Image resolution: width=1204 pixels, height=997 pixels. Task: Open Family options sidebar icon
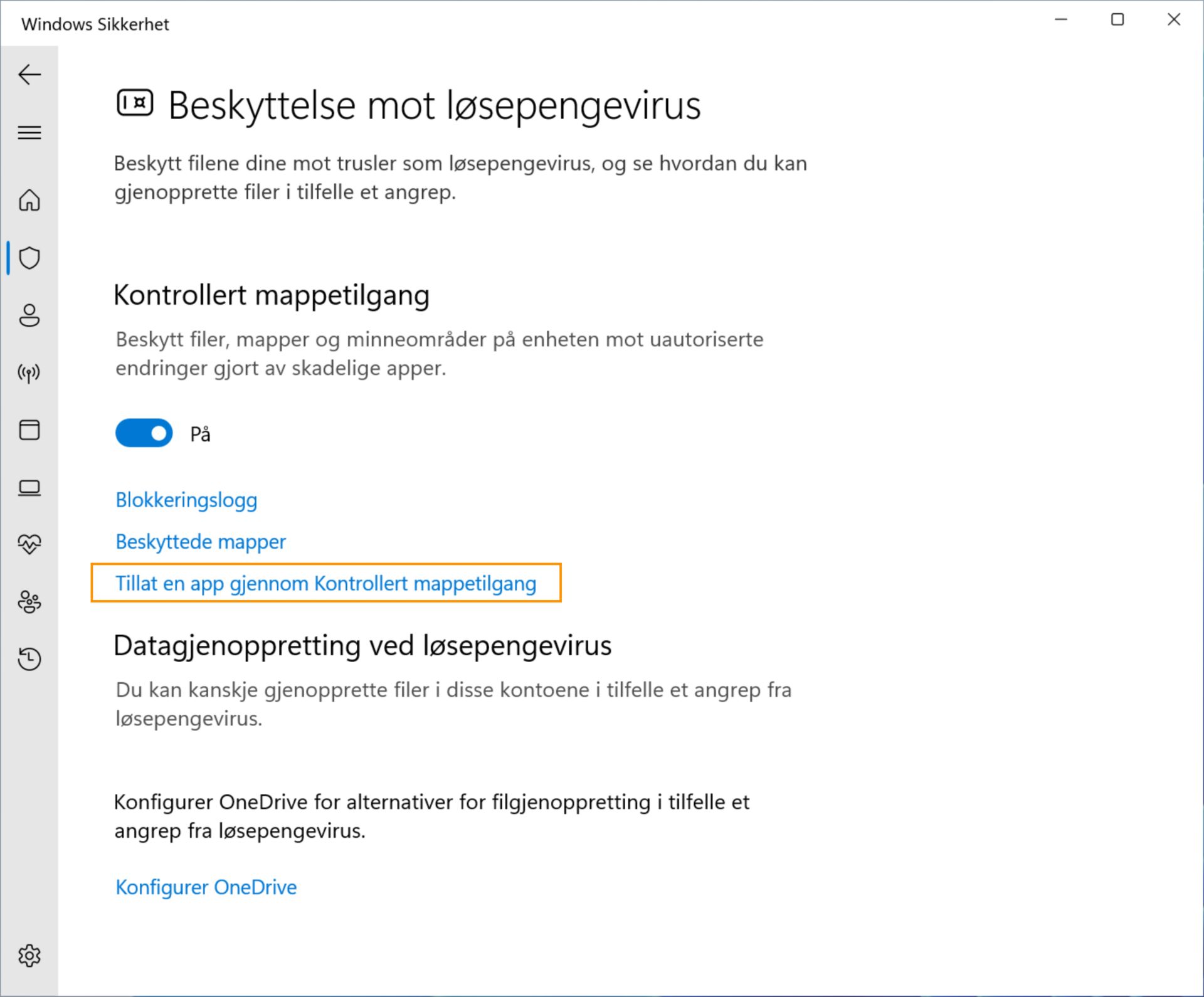coord(29,602)
